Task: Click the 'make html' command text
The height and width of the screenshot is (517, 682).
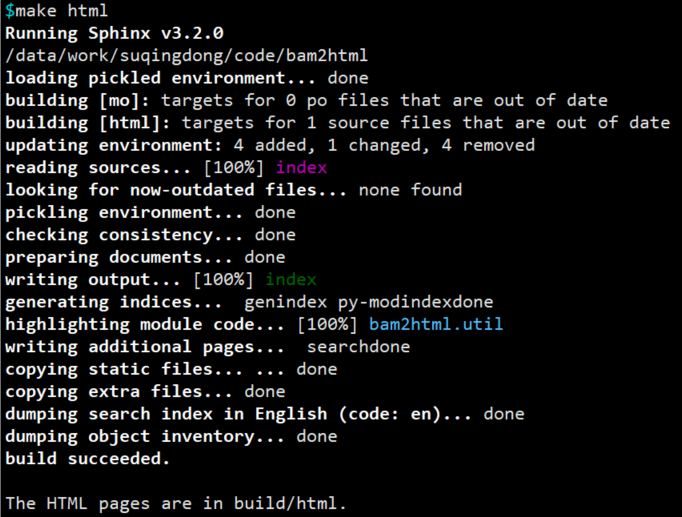Action: pos(61,10)
